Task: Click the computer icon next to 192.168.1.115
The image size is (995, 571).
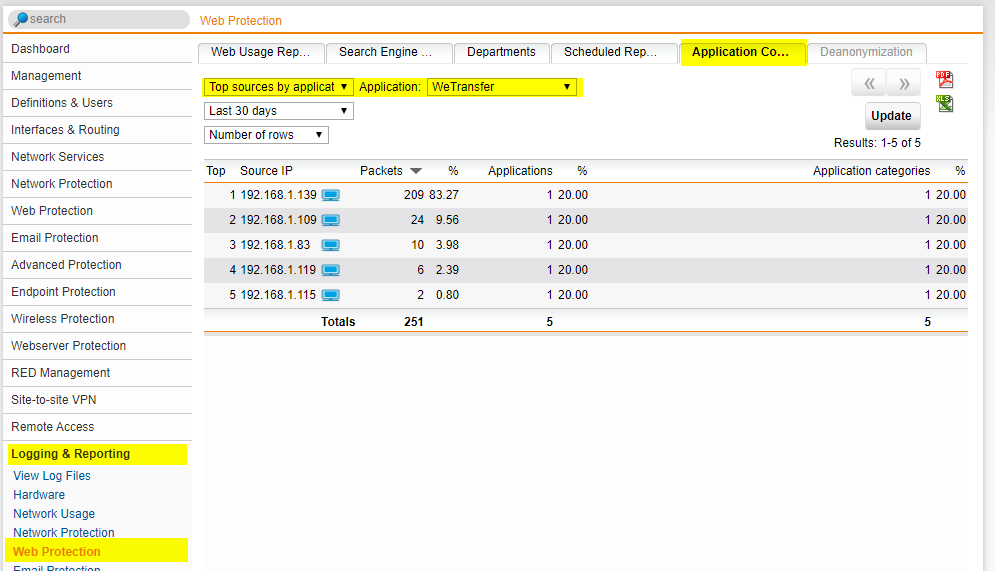Action: tap(331, 295)
